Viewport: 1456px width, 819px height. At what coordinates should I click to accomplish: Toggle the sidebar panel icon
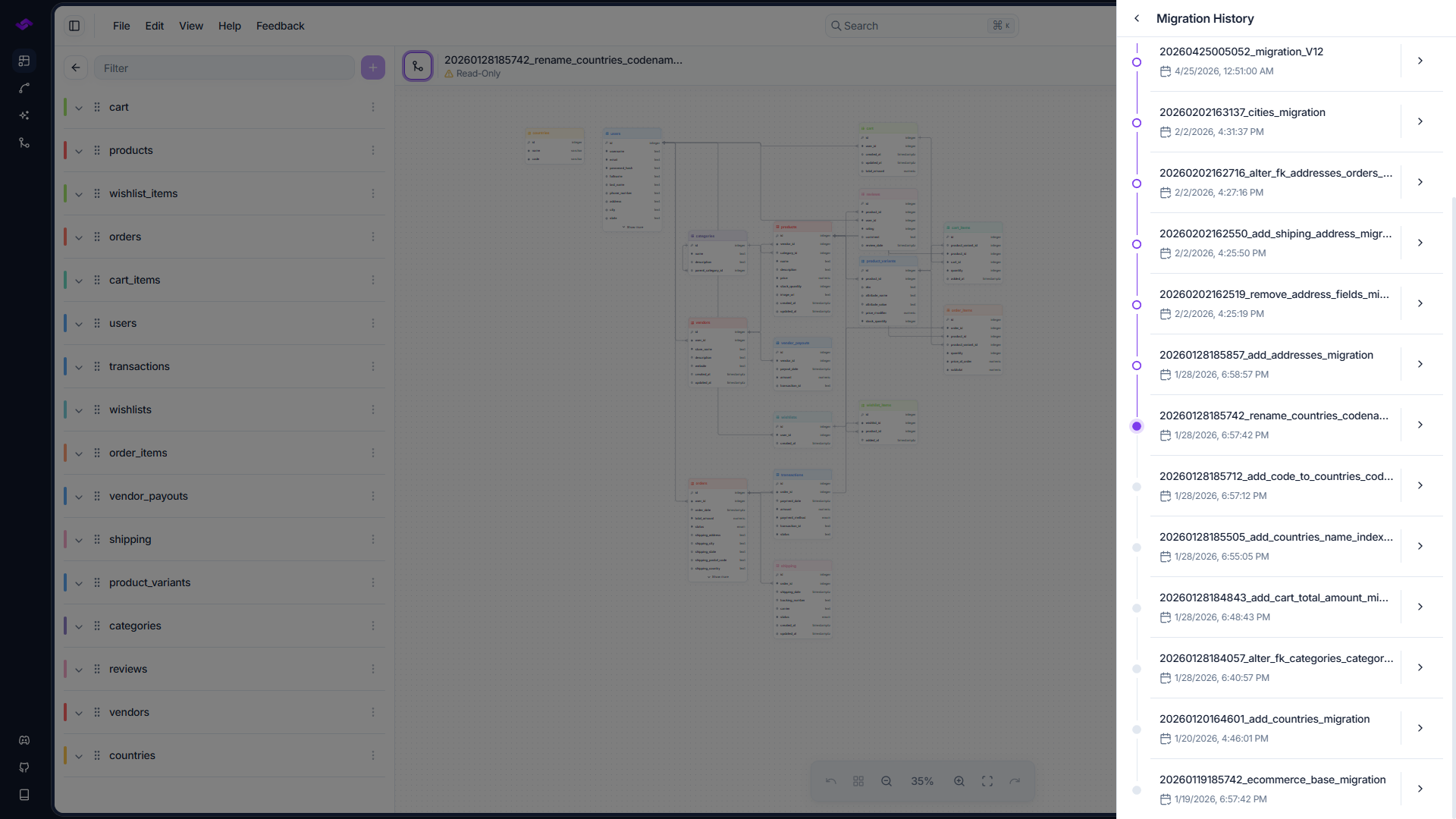click(74, 26)
